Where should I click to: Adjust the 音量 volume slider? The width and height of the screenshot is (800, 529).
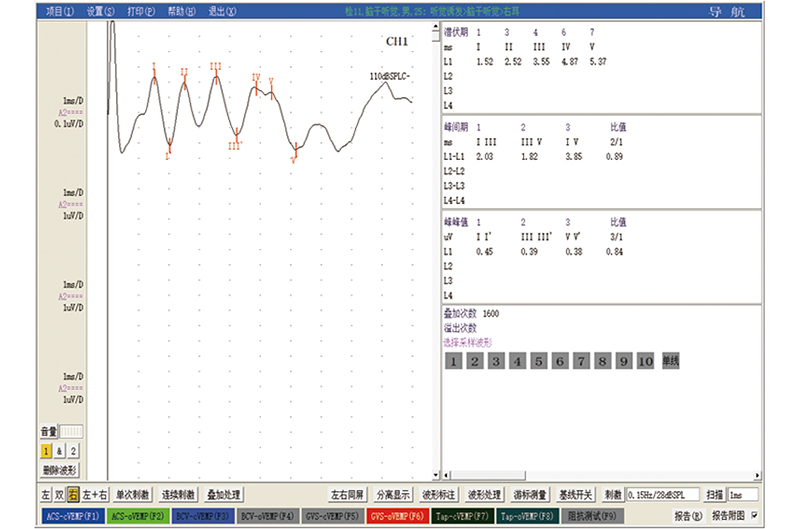72,432
